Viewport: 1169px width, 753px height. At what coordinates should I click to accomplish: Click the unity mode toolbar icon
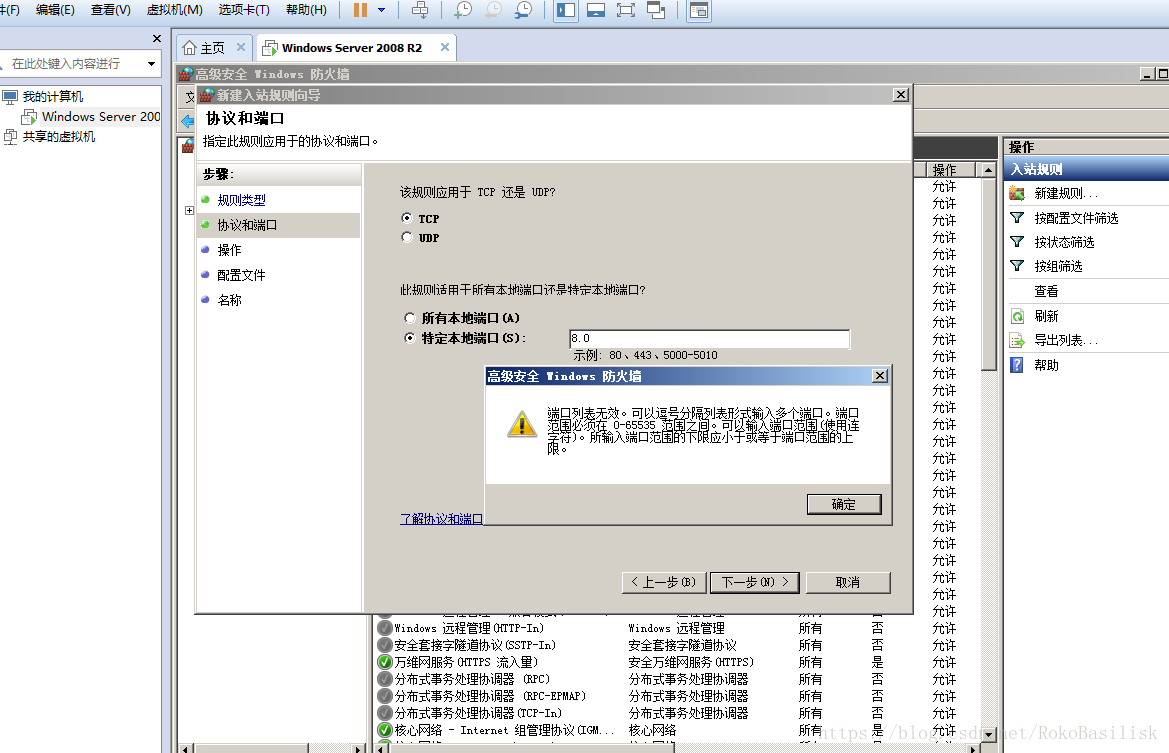(656, 10)
